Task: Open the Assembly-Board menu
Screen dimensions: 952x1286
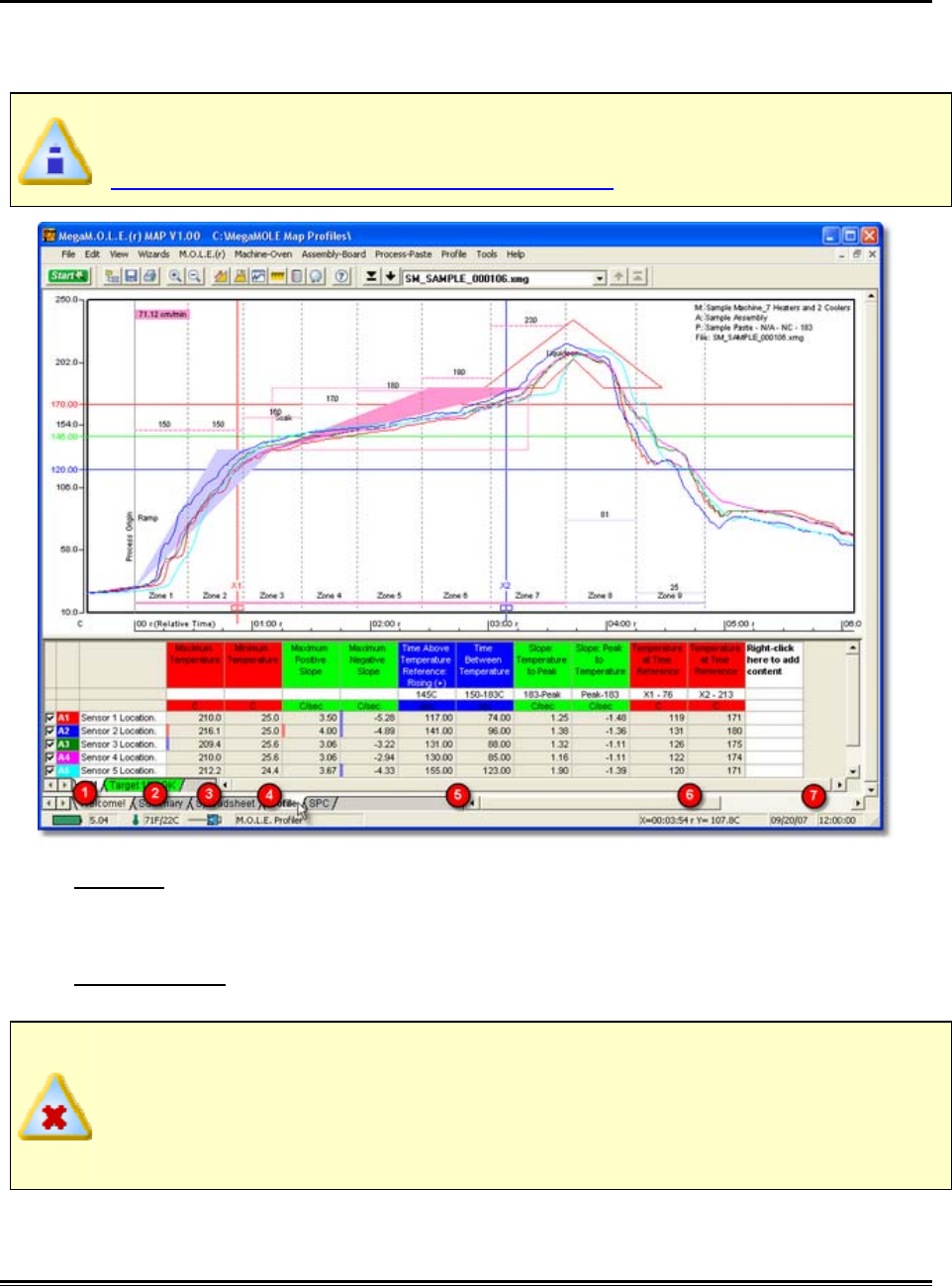Action: tap(333, 254)
